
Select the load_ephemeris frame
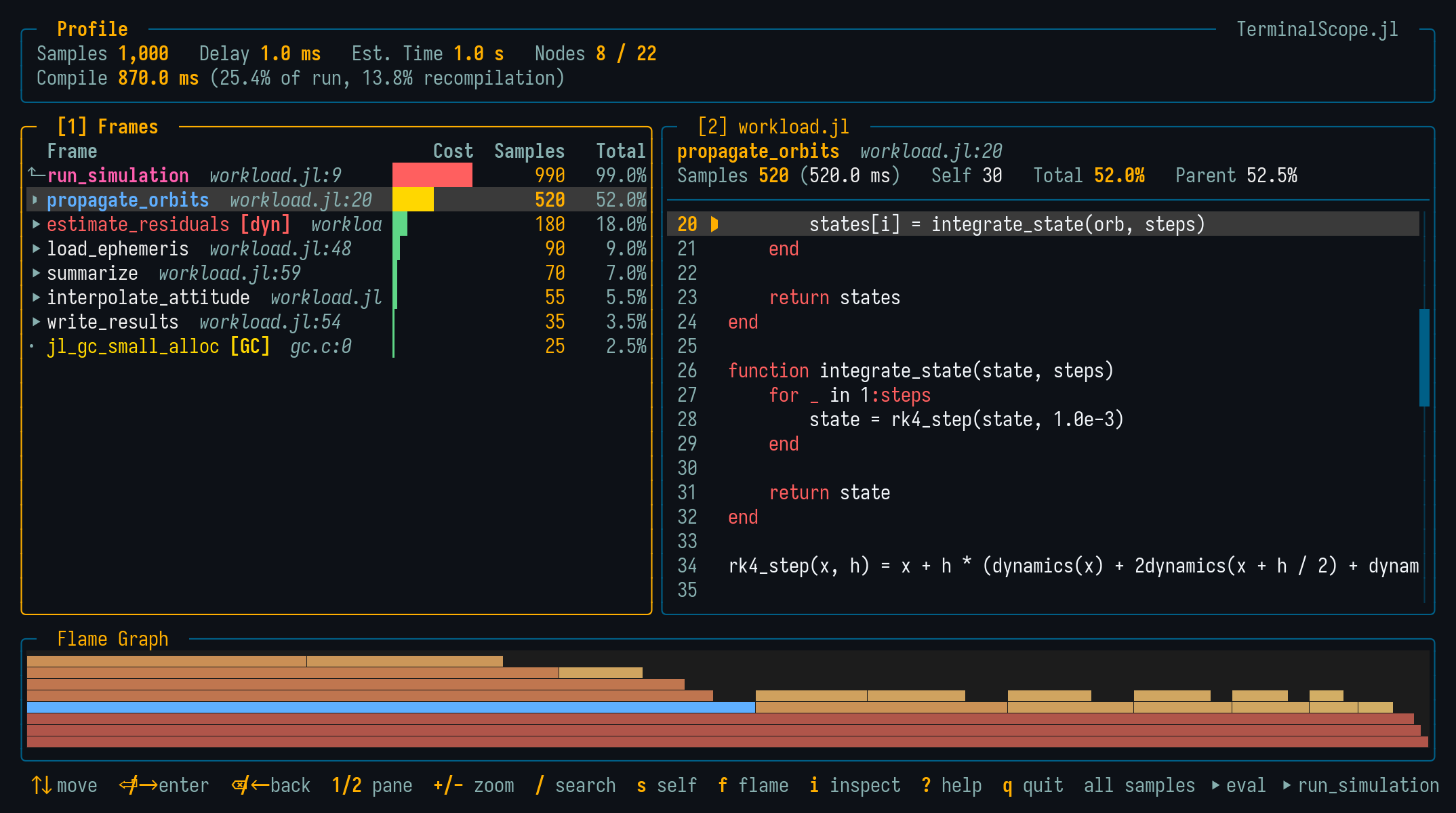click(x=117, y=249)
